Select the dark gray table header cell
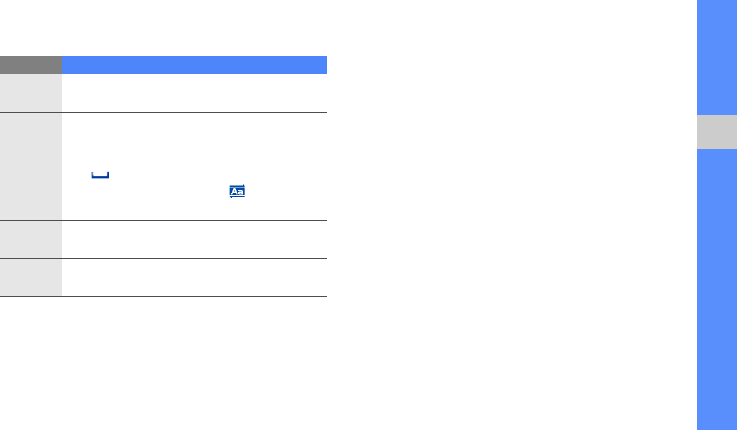 coord(30,65)
